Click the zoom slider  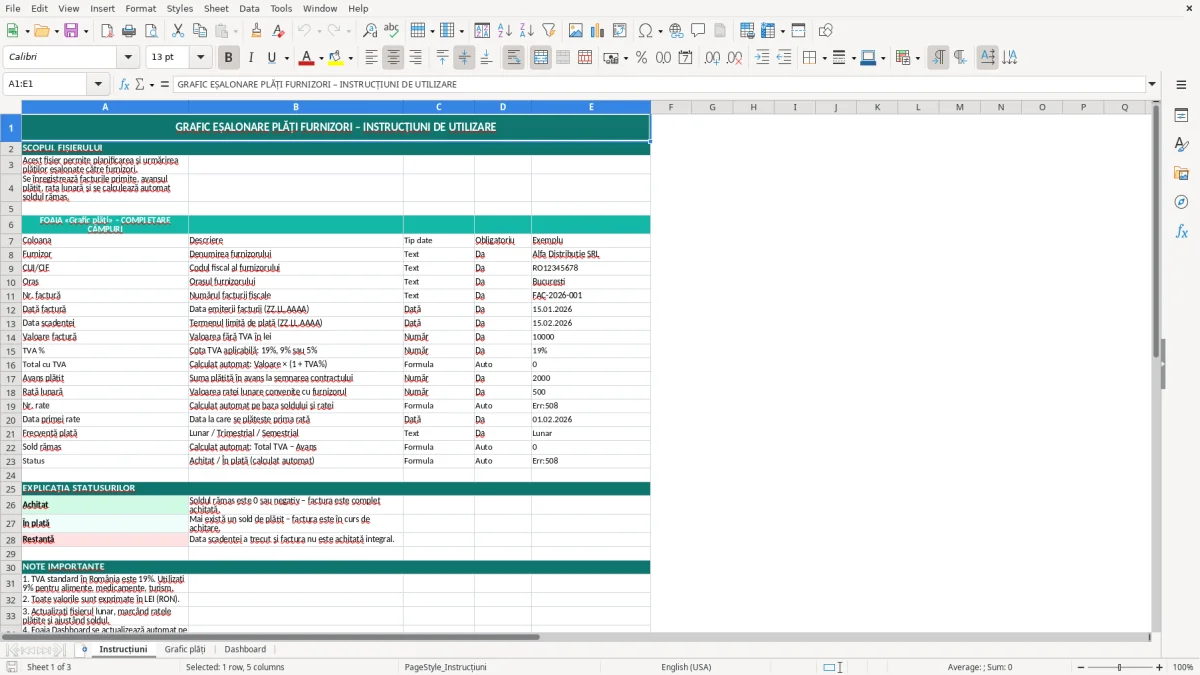click(1120, 667)
